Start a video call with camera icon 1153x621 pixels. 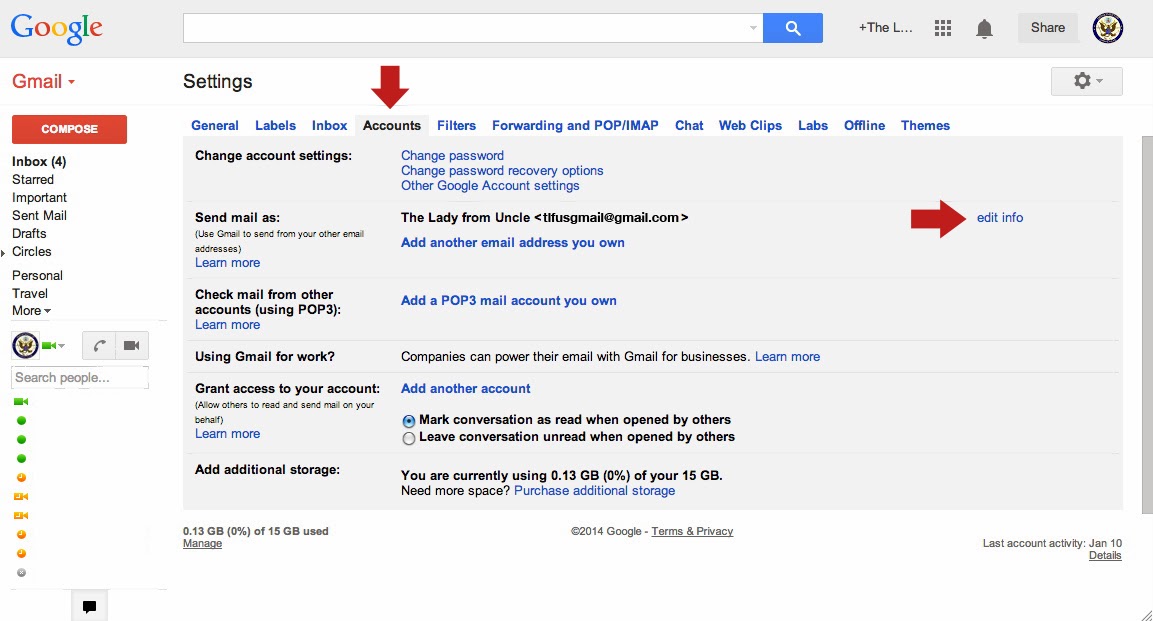tap(132, 345)
